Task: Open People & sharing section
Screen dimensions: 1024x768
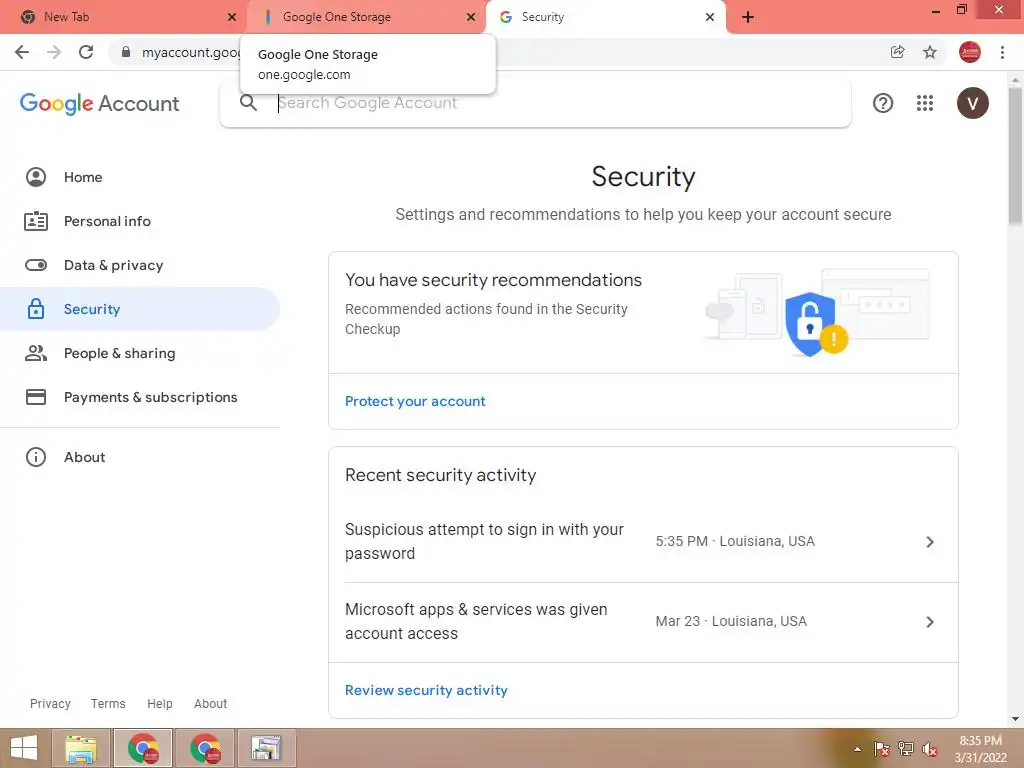Action: tap(120, 353)
